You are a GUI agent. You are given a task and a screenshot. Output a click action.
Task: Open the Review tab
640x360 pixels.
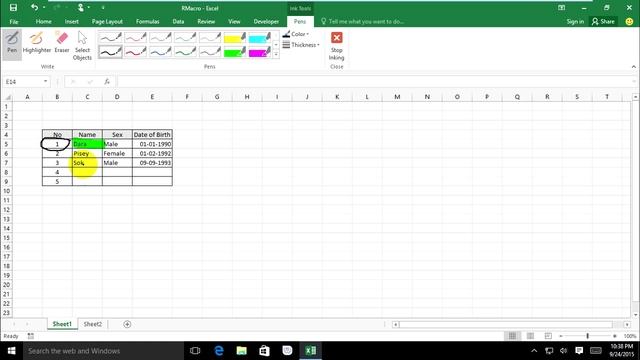point(206,22)
